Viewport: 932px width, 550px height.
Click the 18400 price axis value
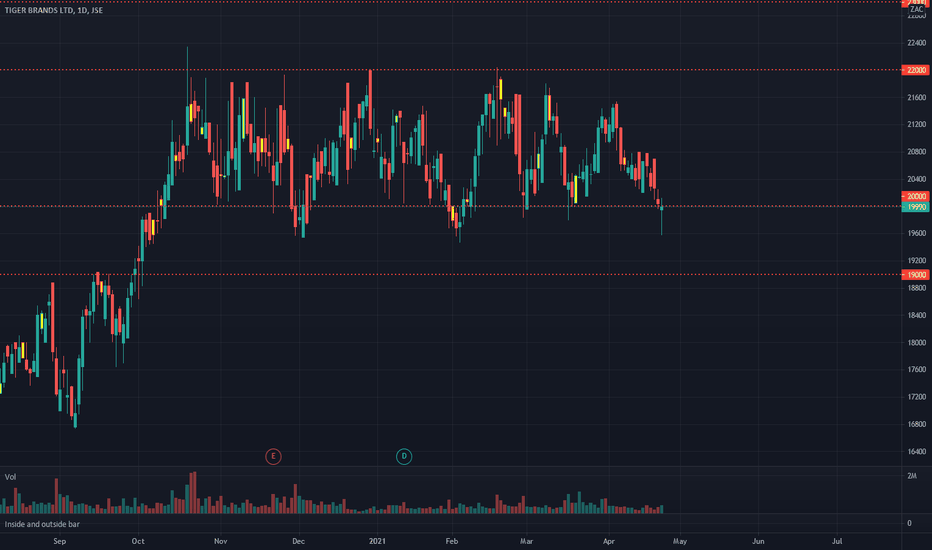click(917, 315)
